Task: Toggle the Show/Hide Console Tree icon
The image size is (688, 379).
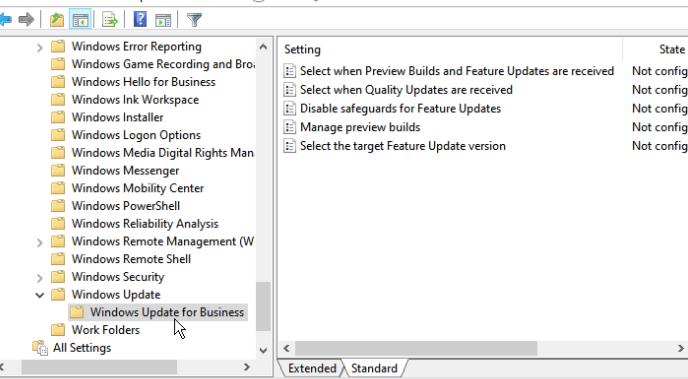Action: pyautogui.click(x=80, y=20)
